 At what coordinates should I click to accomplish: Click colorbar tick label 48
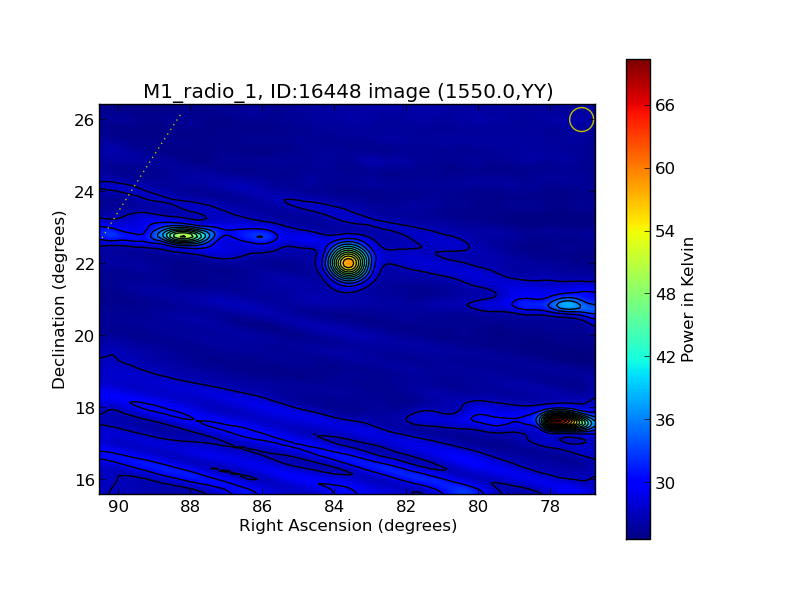pos(665,294)
